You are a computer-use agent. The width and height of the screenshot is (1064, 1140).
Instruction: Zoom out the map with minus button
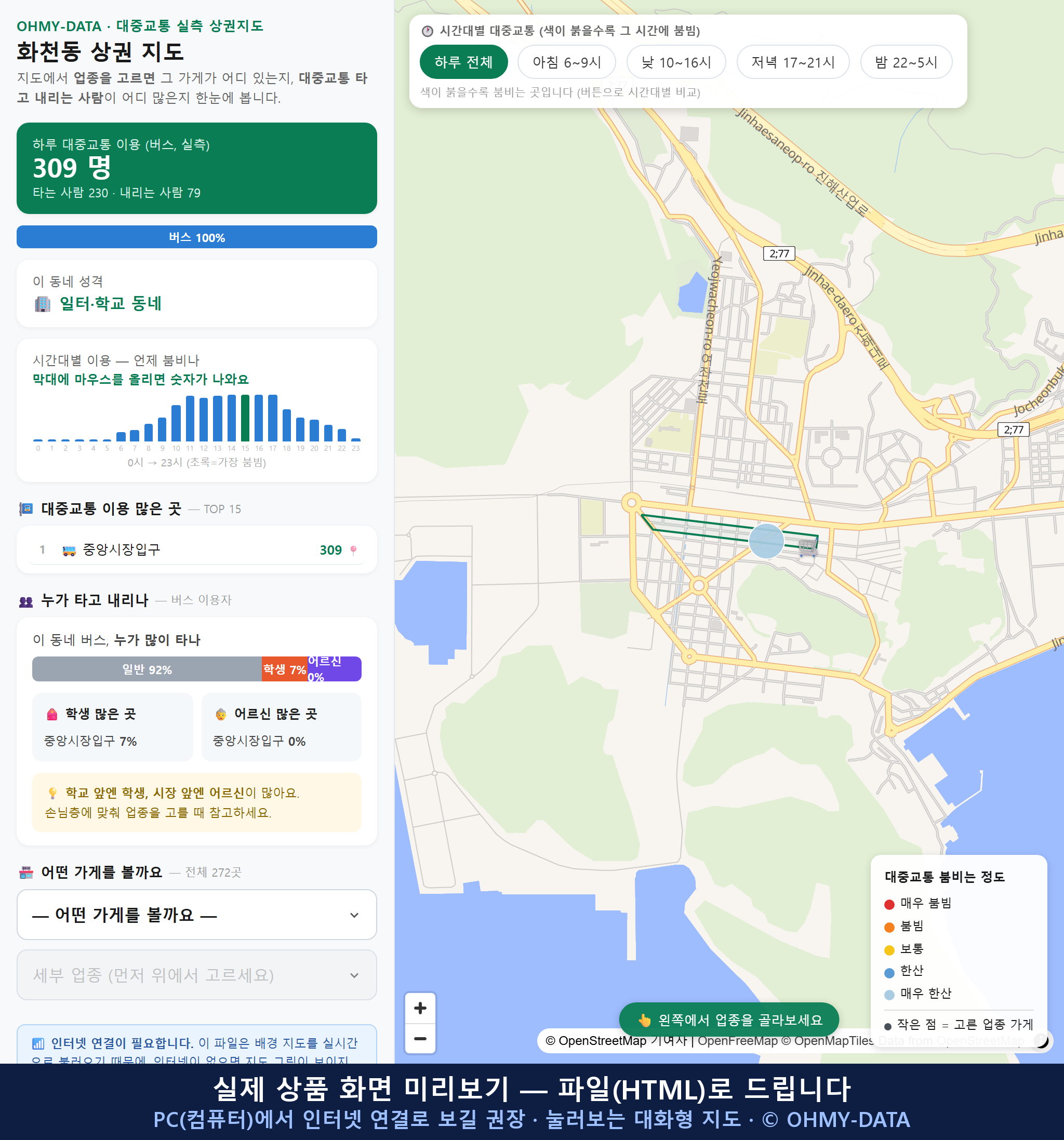click(420, 1039)
